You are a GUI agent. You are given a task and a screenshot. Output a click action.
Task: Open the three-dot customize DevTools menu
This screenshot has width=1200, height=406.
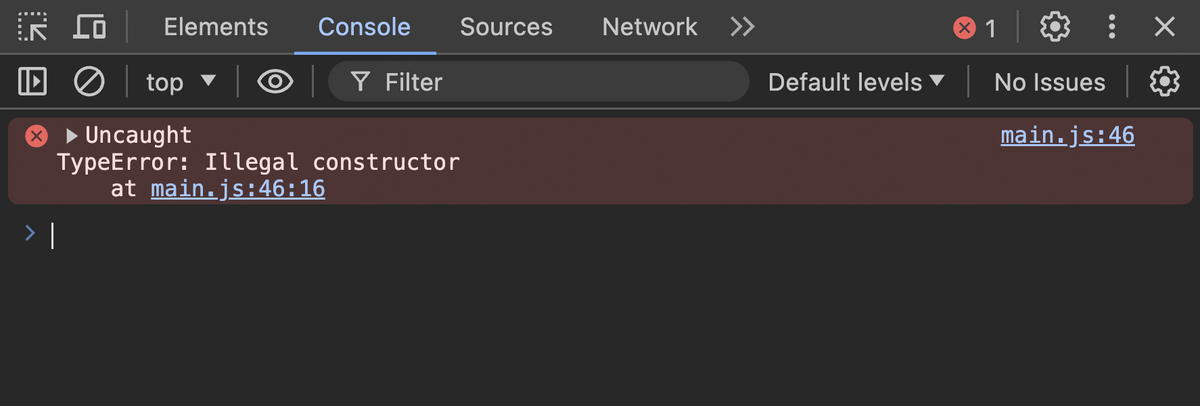pos(1111,27)
